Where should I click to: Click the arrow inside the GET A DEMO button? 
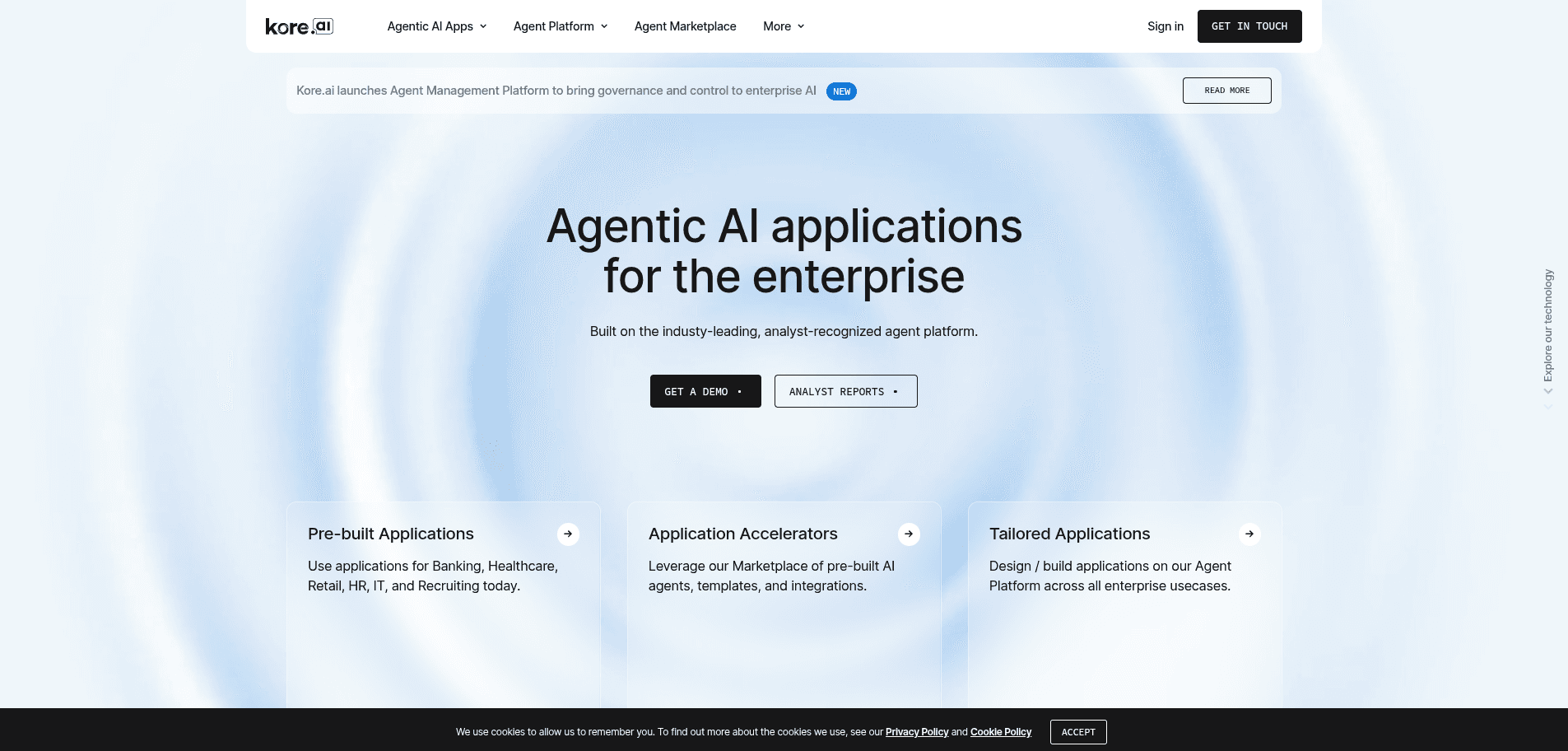[739, 391]
